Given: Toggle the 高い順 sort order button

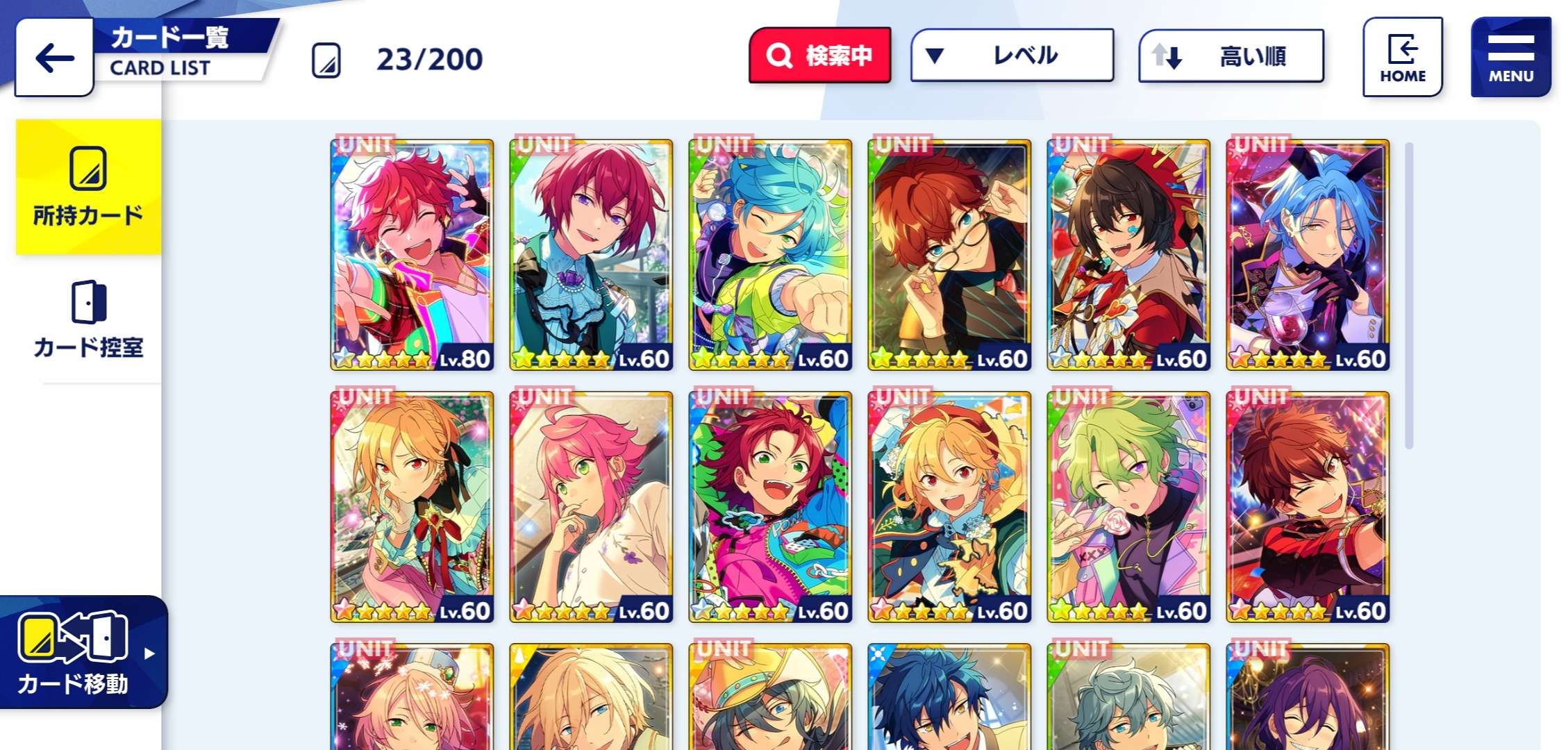Looking at the screenshot, I should coord(1231,56).
